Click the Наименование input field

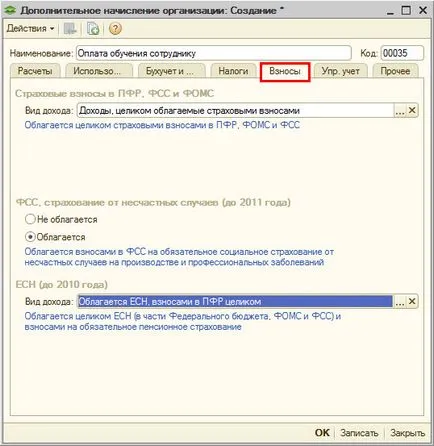click(214, 53)
